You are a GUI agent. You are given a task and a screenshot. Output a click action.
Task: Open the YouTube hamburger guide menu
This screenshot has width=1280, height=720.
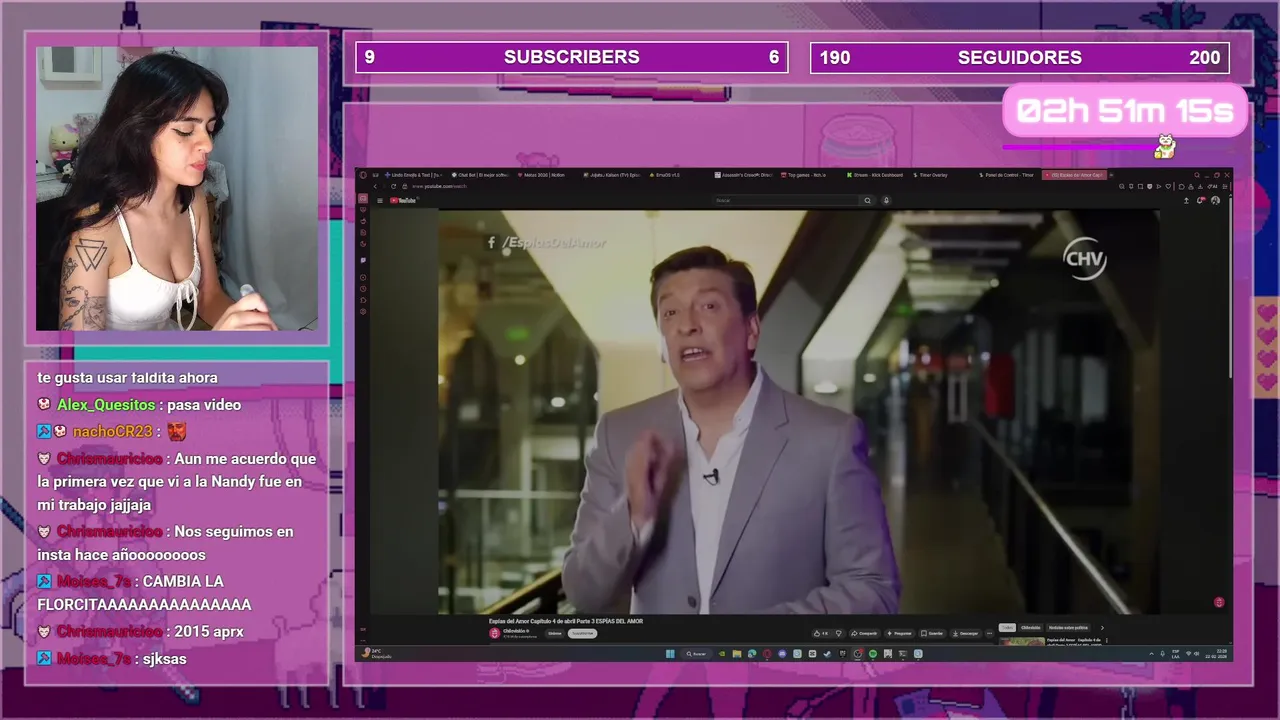point(380,200)
